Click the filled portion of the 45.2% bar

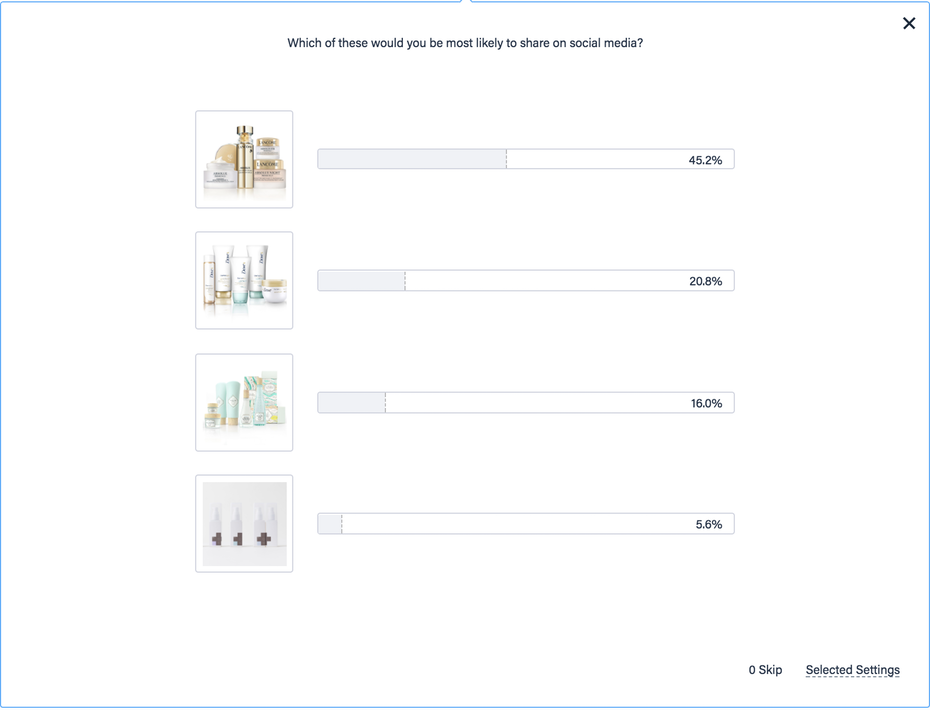pos(412,159)
